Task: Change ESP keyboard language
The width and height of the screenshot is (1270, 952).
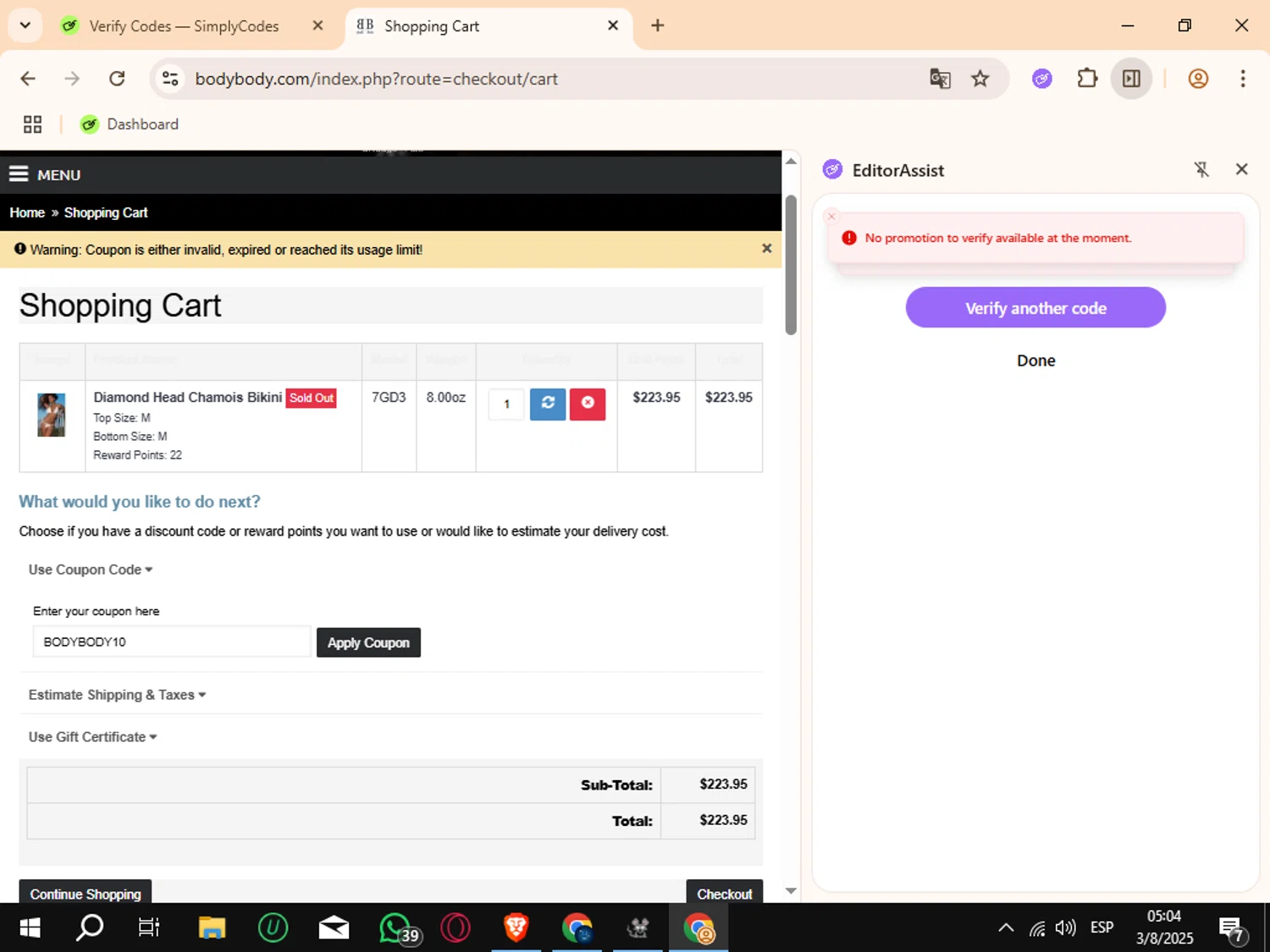Action: [x=1102, y=927]
